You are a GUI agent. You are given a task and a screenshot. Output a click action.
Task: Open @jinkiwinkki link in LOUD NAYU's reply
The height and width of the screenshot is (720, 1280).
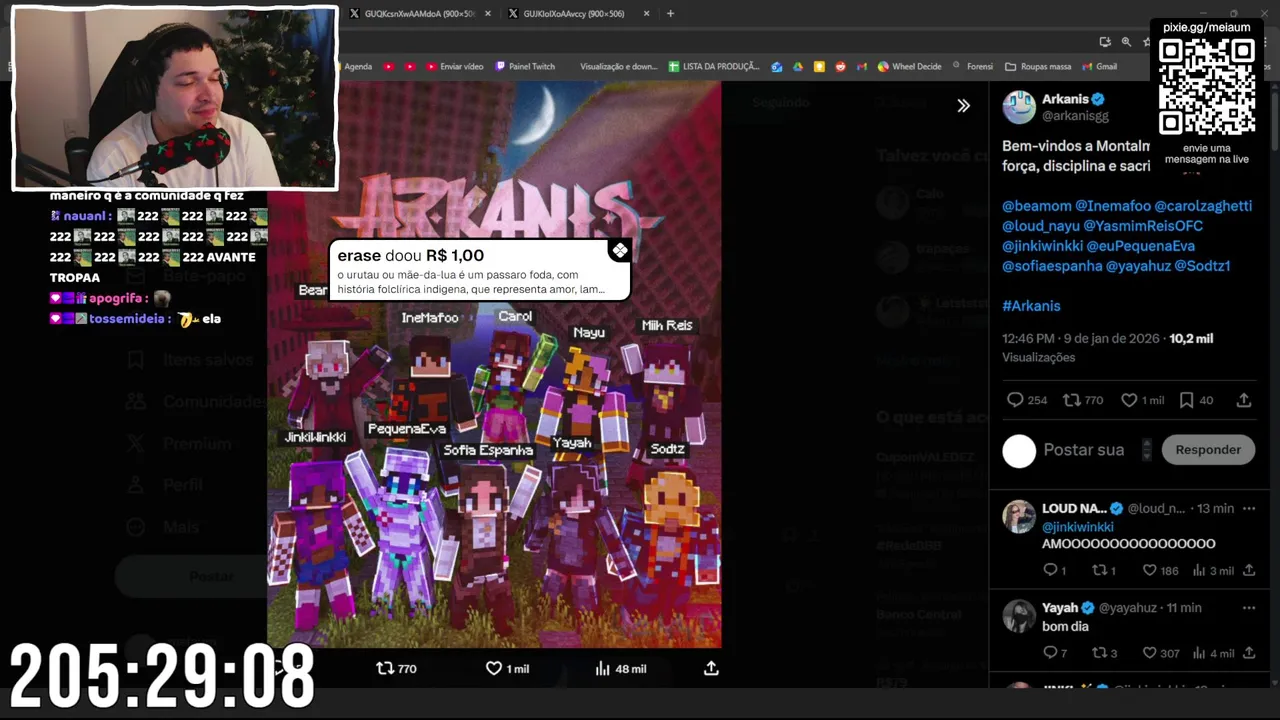(x=1077, y=527)
